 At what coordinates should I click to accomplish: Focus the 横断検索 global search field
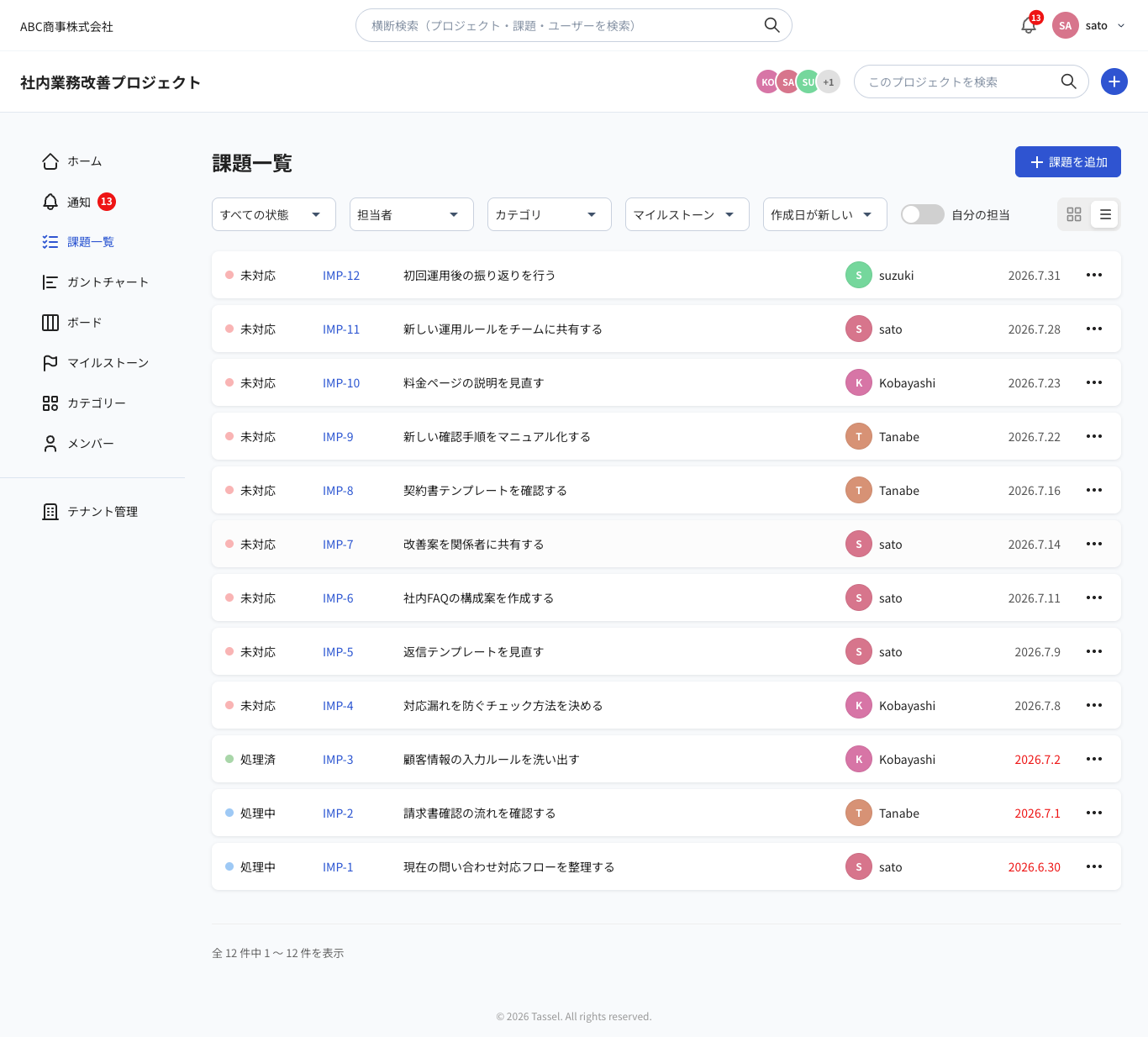point(574,25)
